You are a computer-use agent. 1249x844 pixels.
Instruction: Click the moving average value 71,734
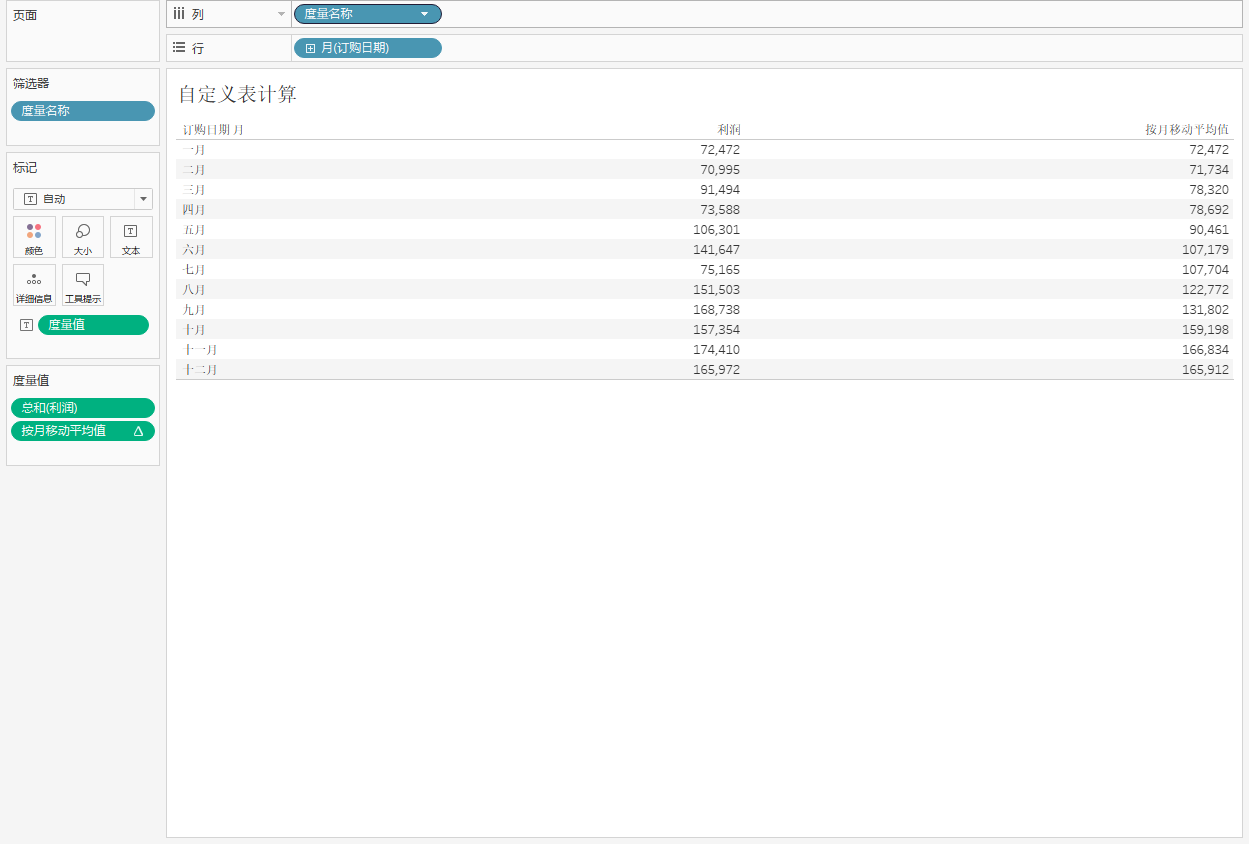(x=1209, y=170)
